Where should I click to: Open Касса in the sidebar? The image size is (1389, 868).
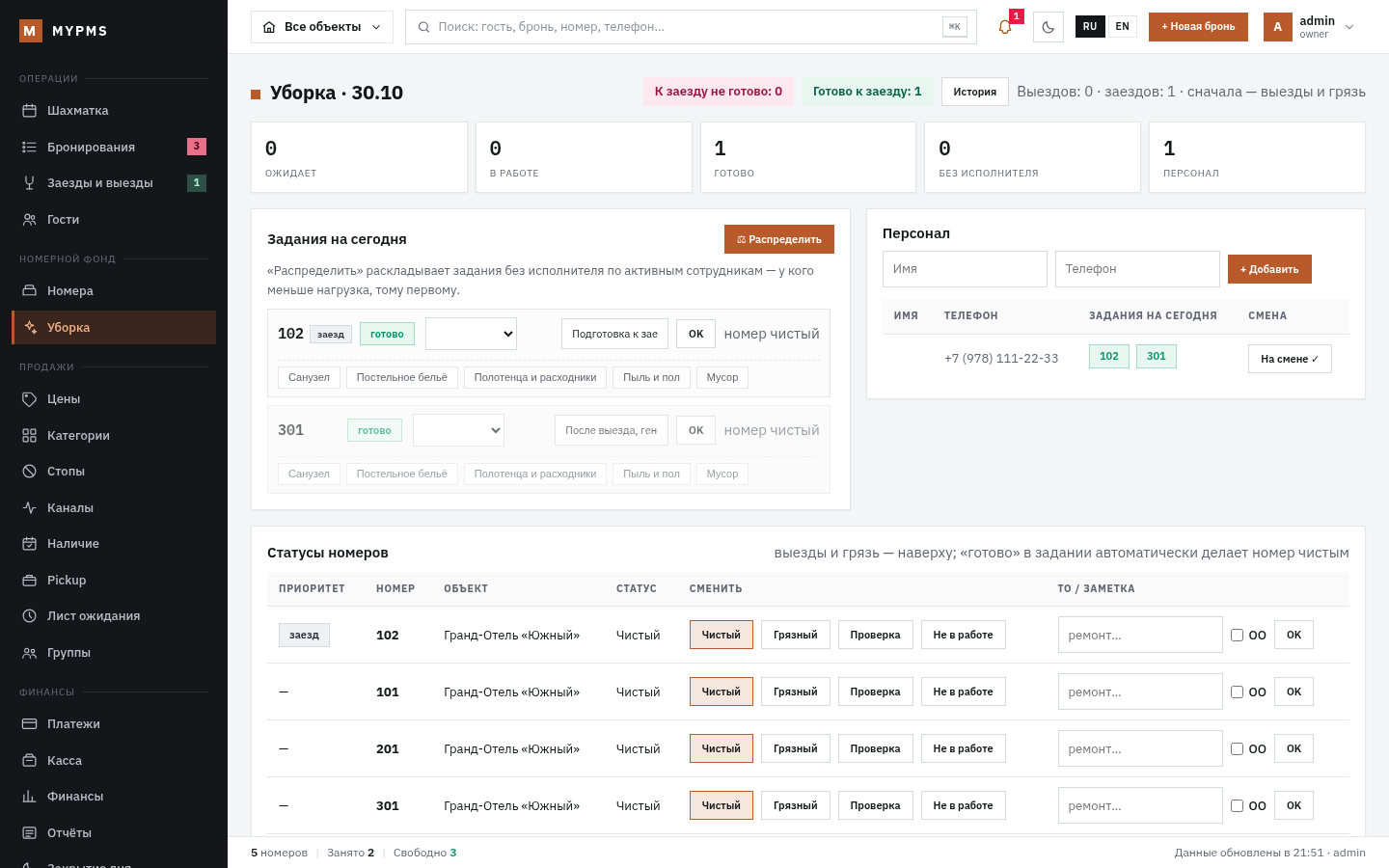114,761
